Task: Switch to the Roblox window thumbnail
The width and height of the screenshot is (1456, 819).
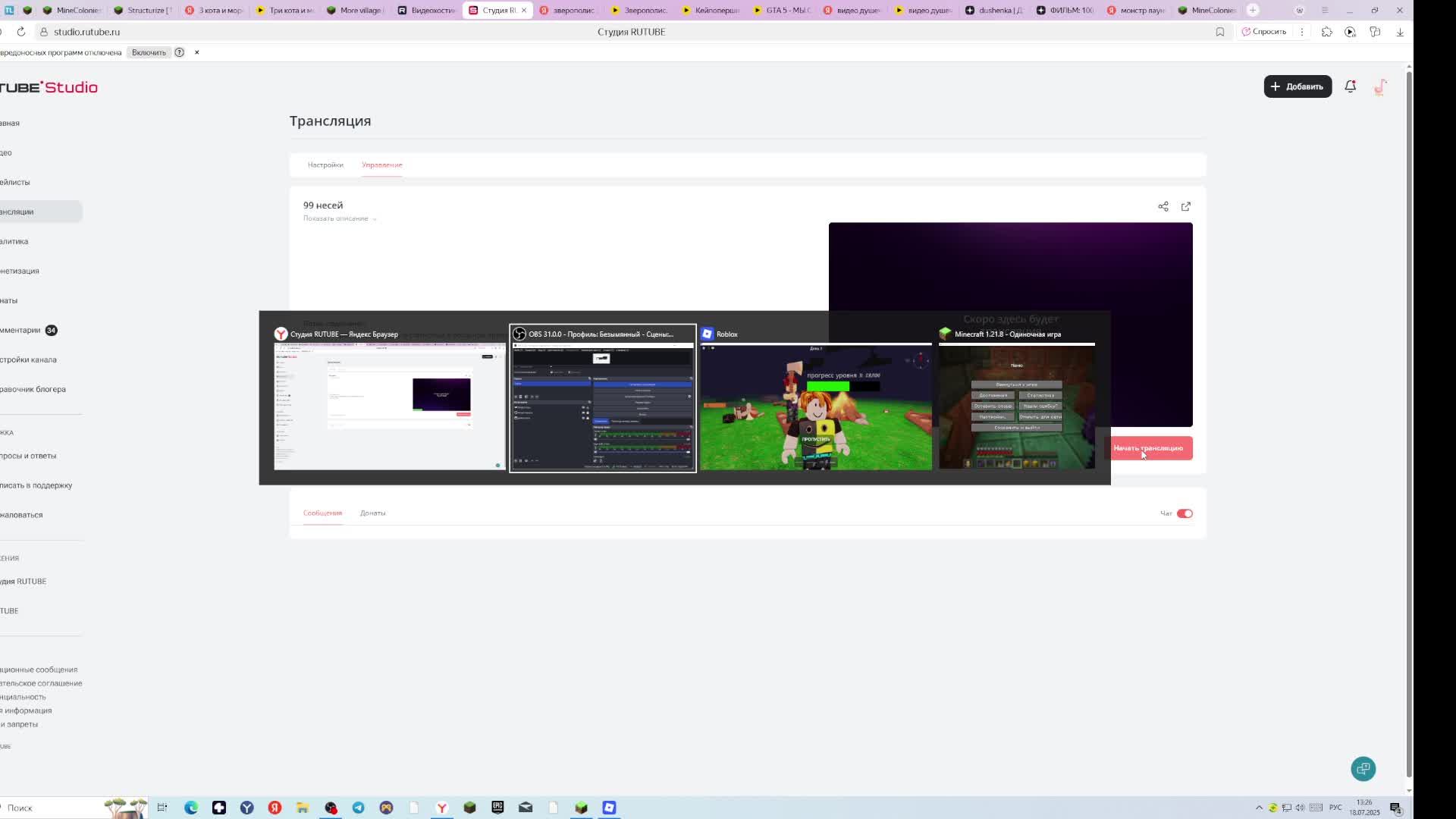Action: 815,407
